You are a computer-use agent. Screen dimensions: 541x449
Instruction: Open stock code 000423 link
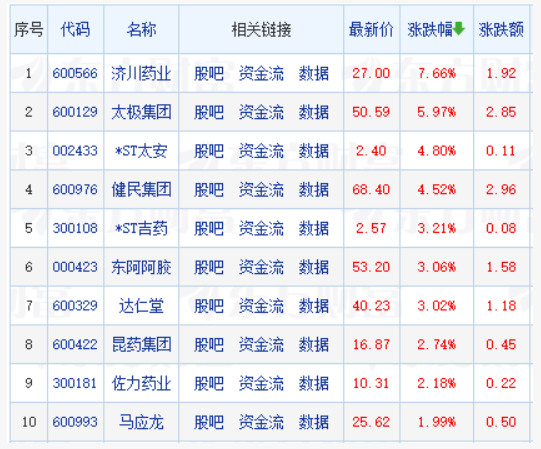(75, 267)
